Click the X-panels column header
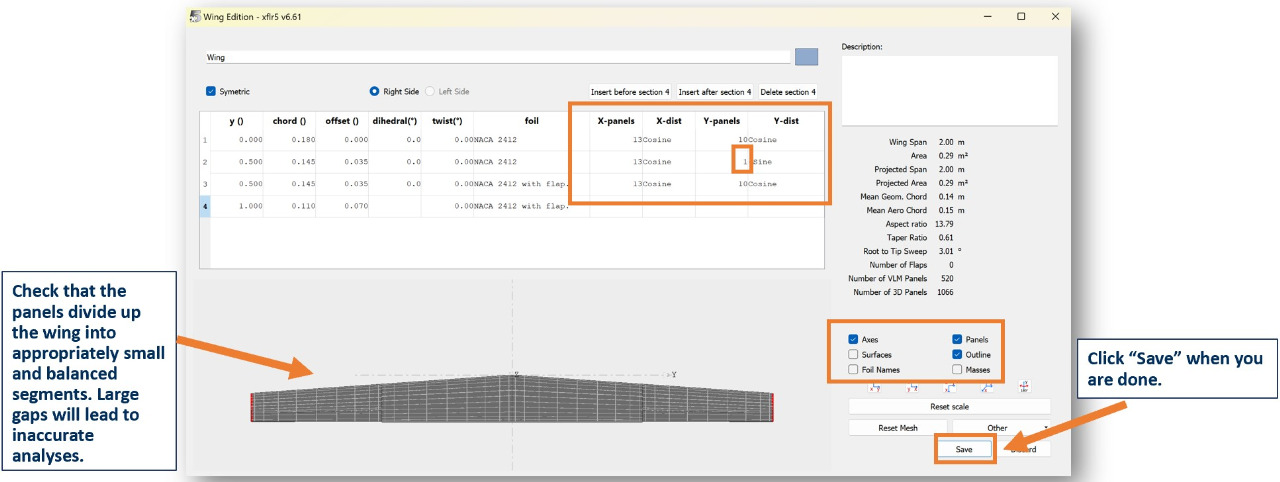The width and height of the screenshot is (1280, 482). tap(616, 121)
